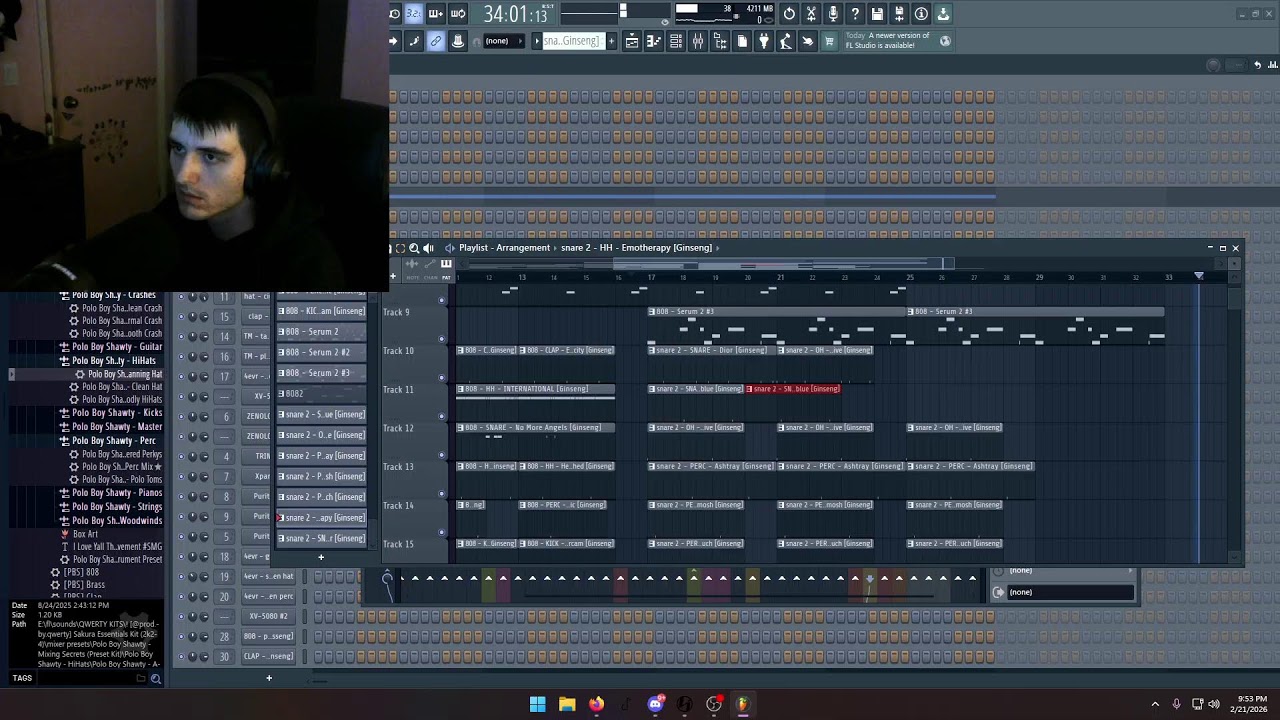This screenshot has width=1280, height=720.
Task: Open the plugin picker plug icon
Action: 764,41
